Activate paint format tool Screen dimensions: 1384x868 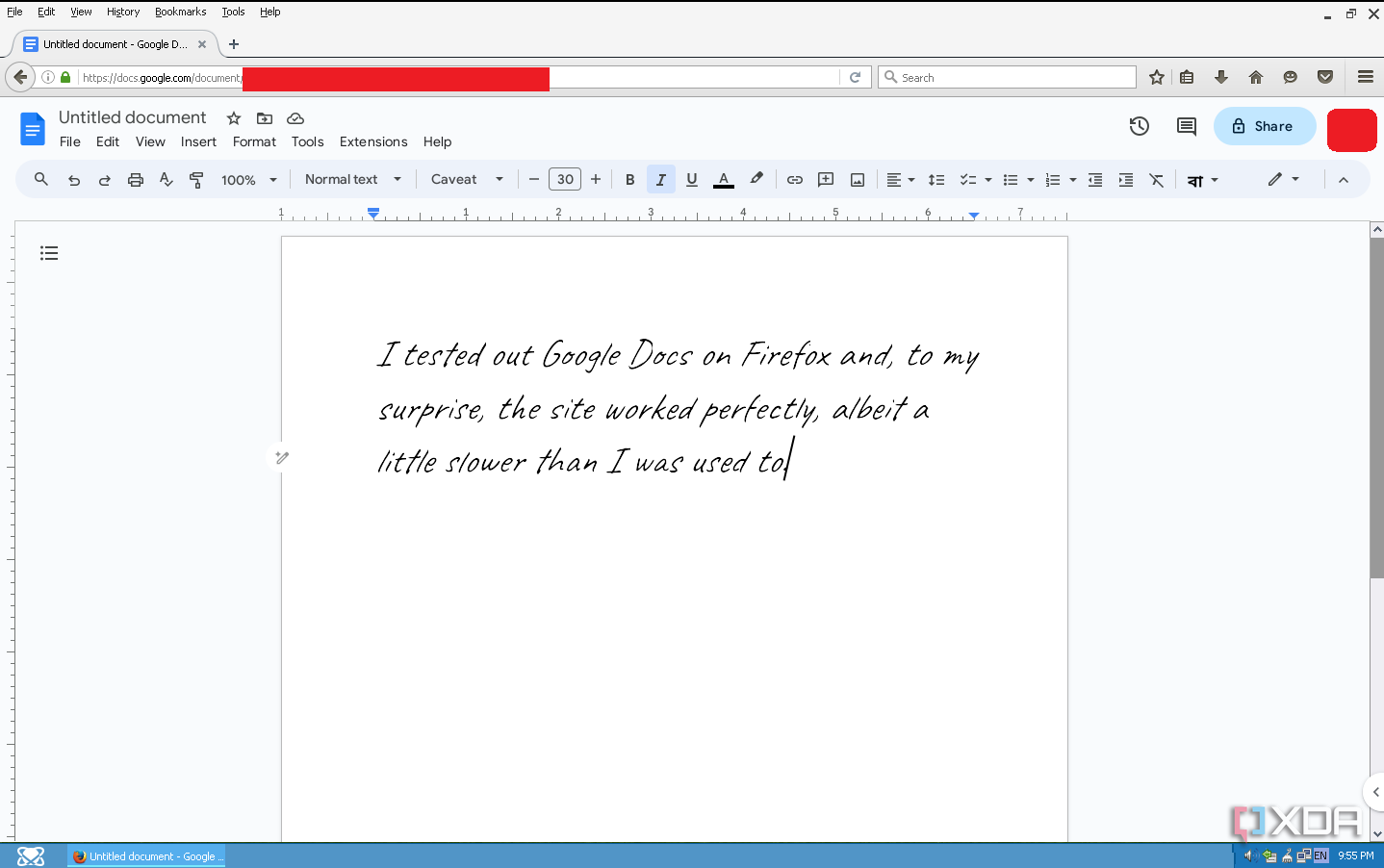coord(196,180)
